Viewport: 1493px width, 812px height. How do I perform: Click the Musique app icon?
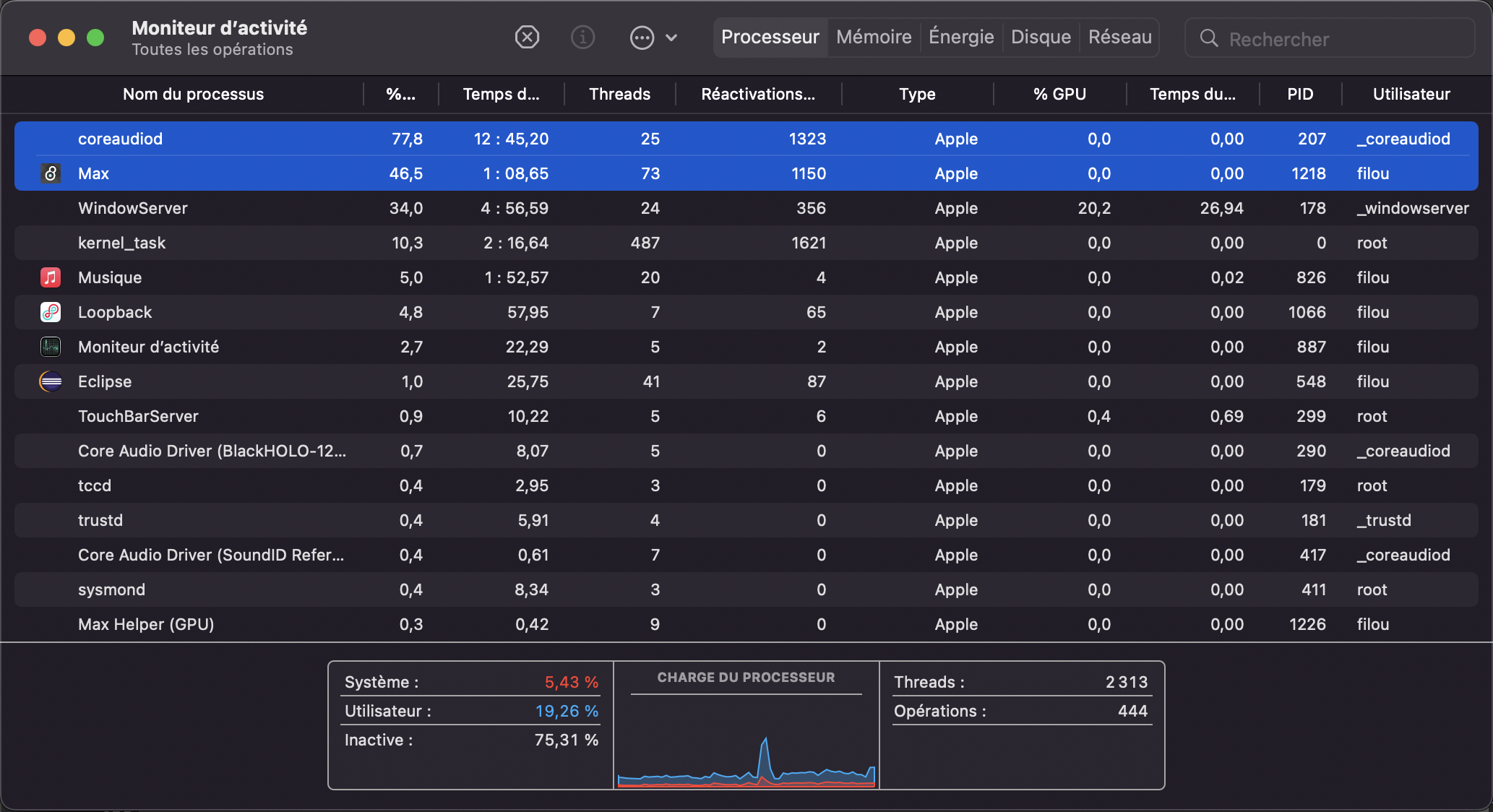[x=51, y=277]
